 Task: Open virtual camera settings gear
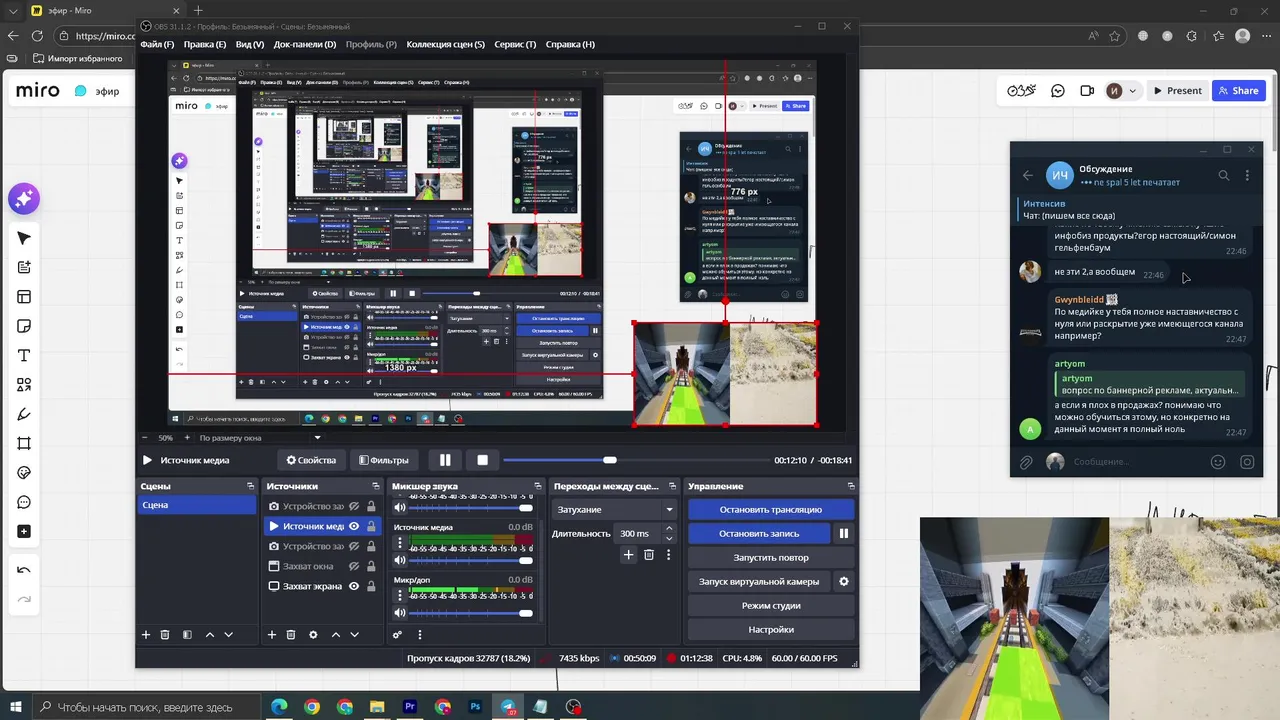844,582
